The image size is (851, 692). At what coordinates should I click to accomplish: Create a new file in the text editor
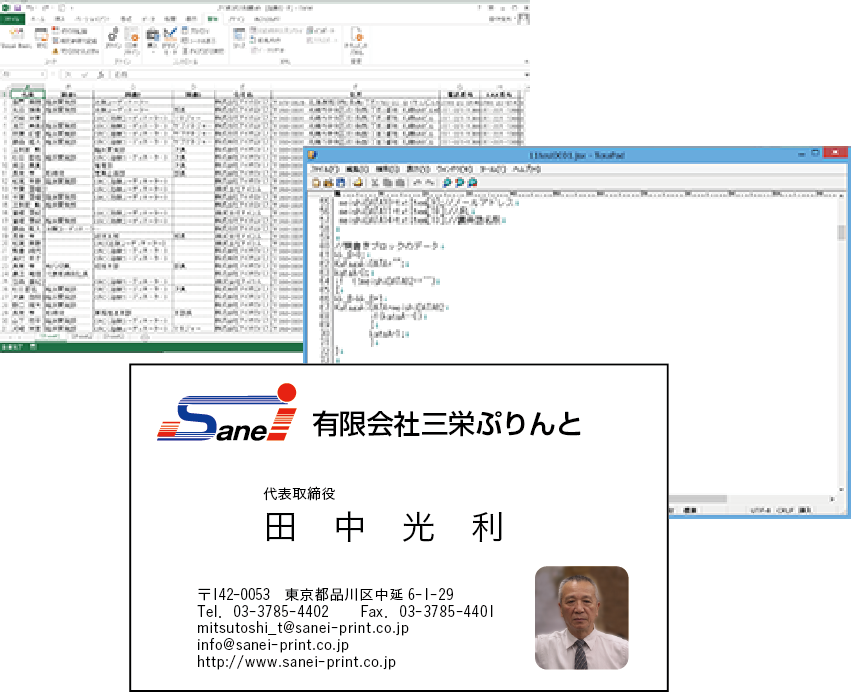click(x=316, y=183)
